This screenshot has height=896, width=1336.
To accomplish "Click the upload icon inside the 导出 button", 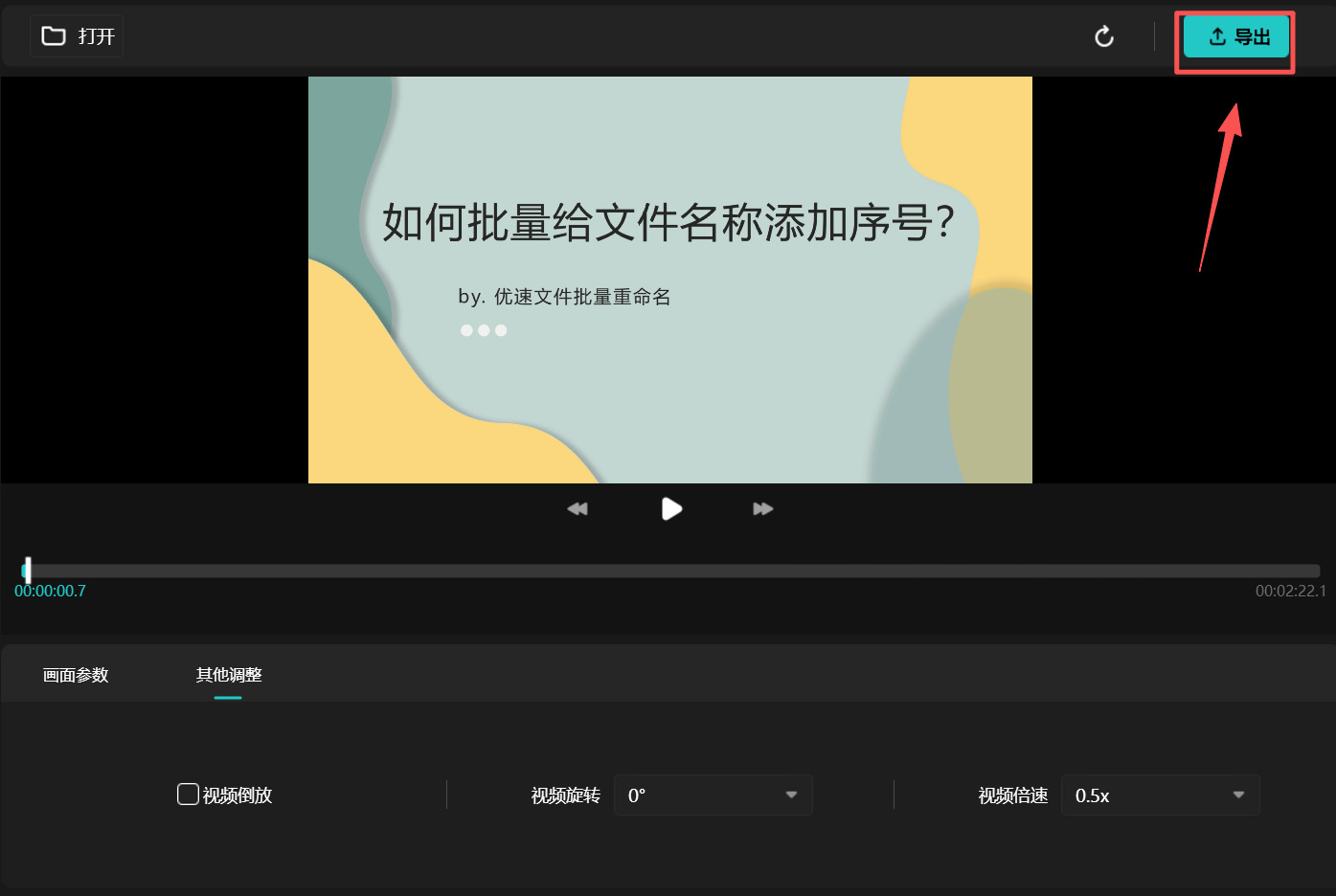I will point(1216,35).
